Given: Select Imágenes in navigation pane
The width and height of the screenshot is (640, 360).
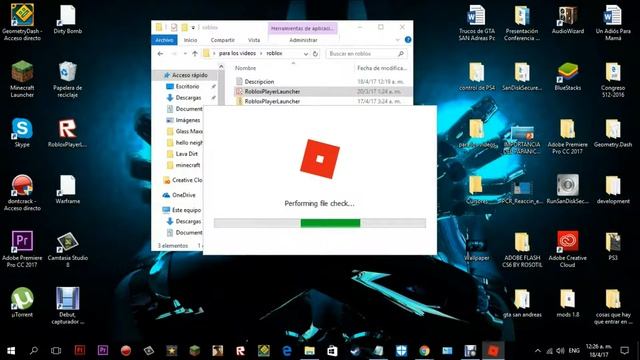Looking at the screenshot, I should pyautogui.click(x=187, y=120).
